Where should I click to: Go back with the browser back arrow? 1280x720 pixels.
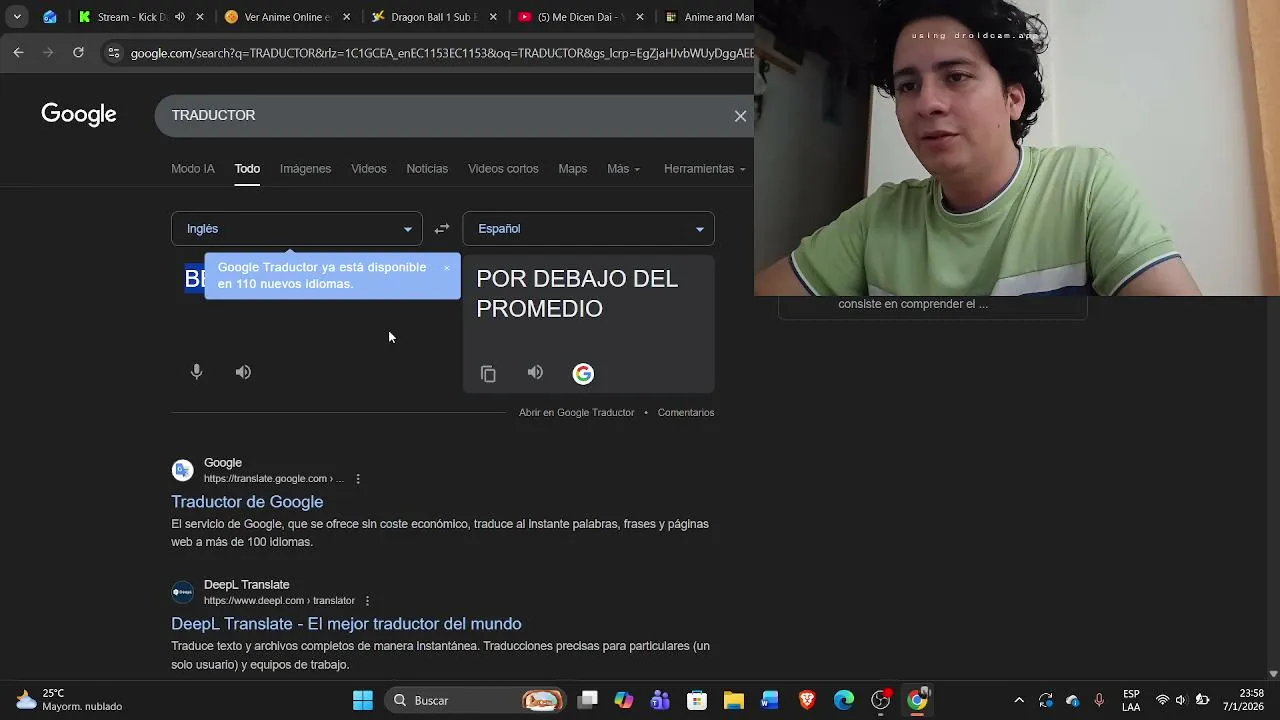click(x=18, y=52)
